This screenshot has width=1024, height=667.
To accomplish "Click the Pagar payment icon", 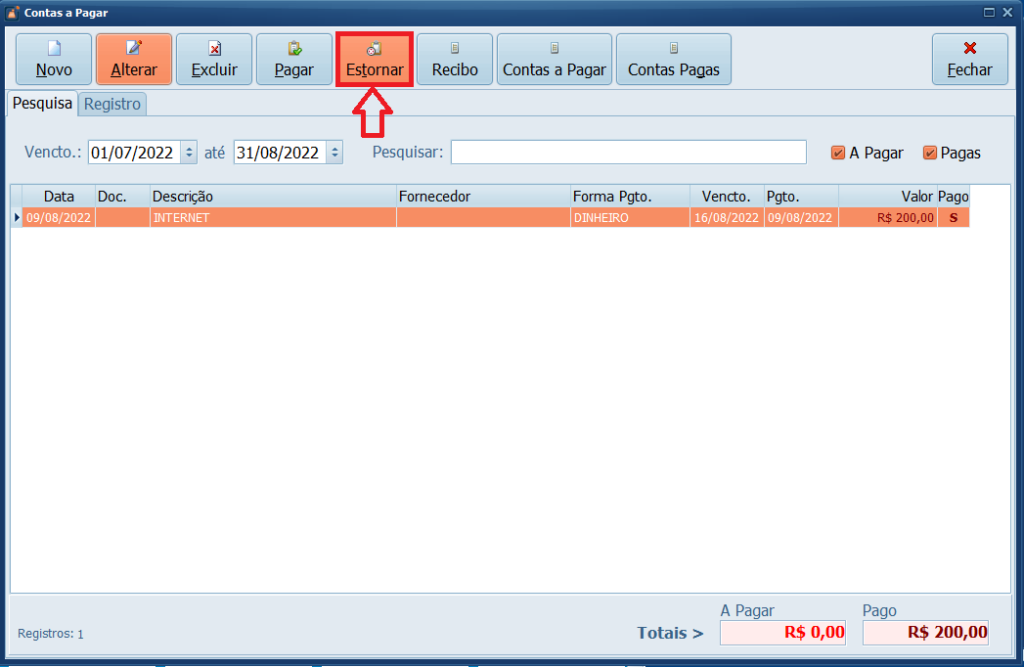I will point(293,48).
